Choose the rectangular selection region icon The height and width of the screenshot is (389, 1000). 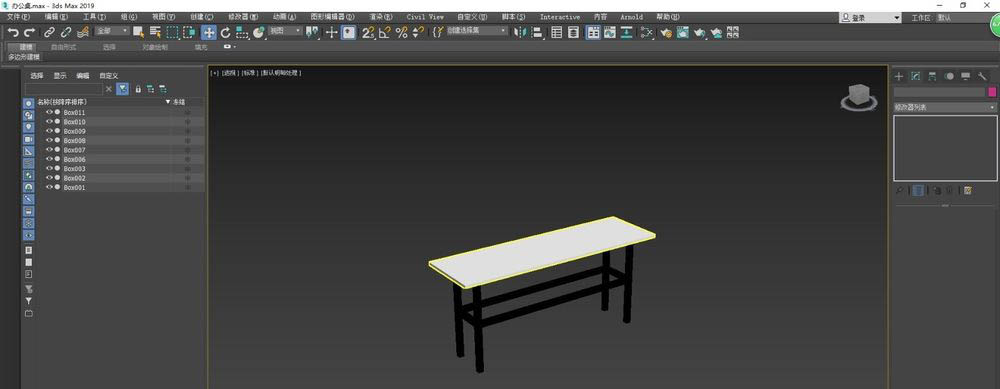pyautogui.click(x=172, y=32)
